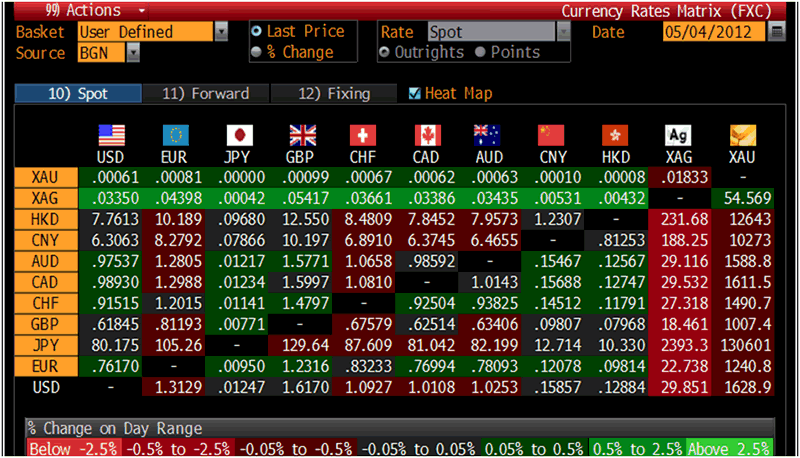Click the US flag icon above USD

[x=109, y=135]
